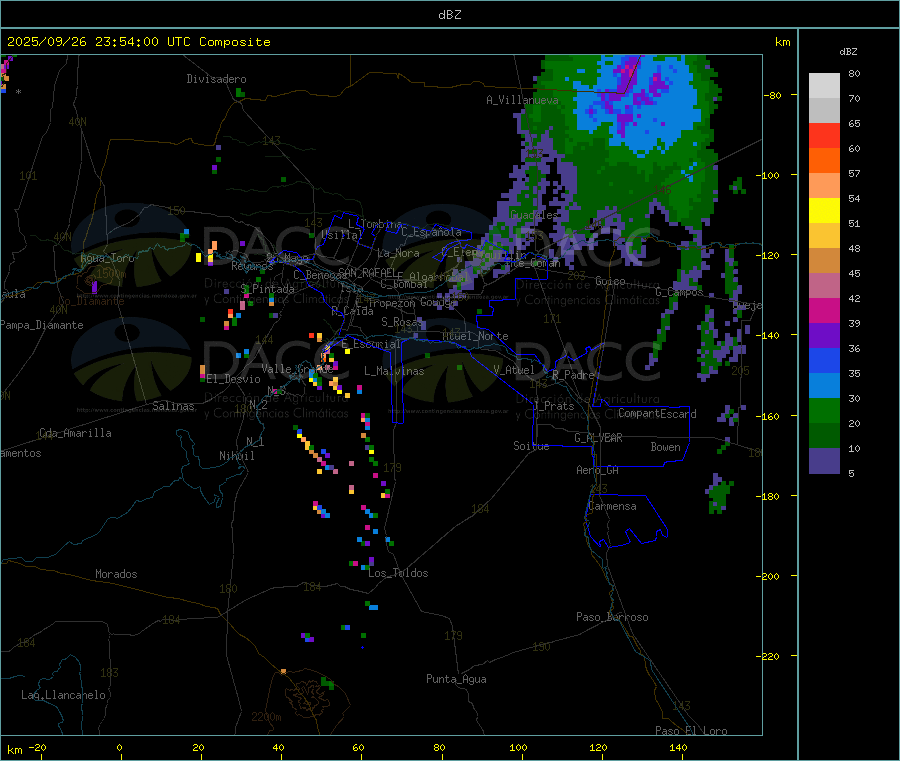Click the Atuel_Norte map label
This screenshot has height=761, width=900.
pyautogui.click(x=475, y=336)
